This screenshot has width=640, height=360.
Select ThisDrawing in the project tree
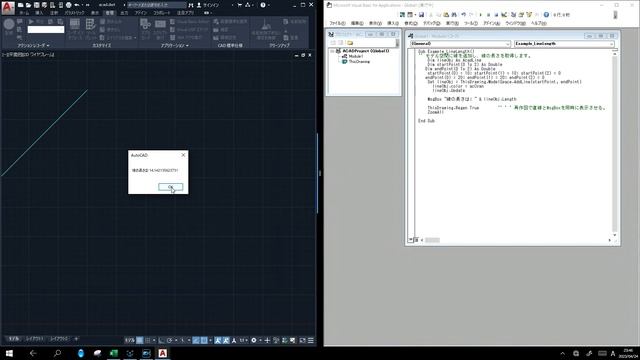point(359,62)
